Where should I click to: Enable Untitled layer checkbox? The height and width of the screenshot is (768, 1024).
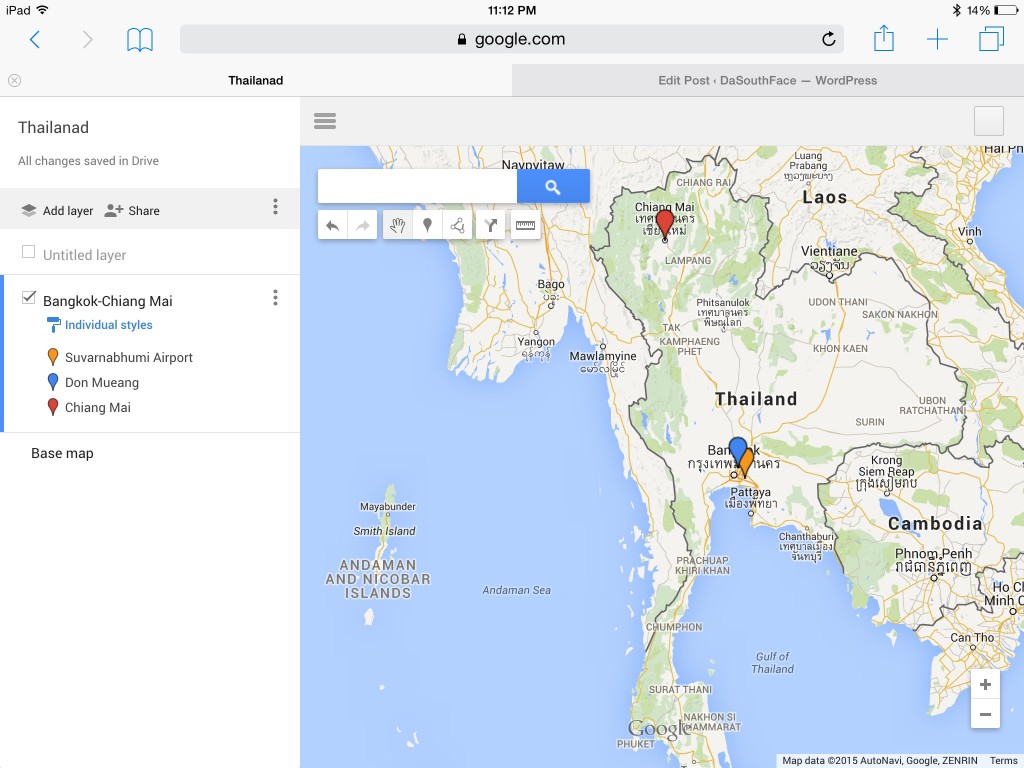coord(28,251)
